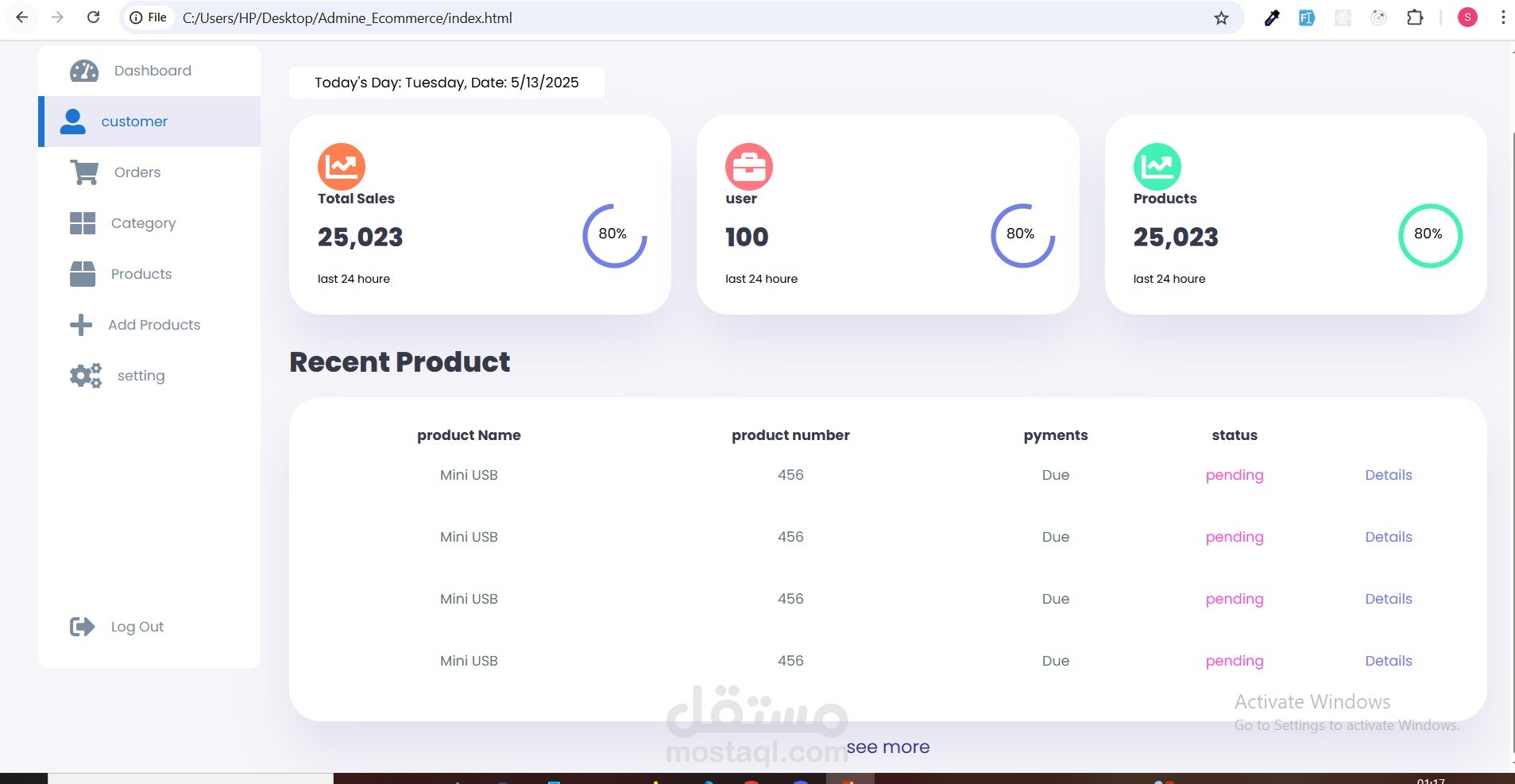Click last 24 houre under user
The image size is (1515, 784).
pos(761,279)
